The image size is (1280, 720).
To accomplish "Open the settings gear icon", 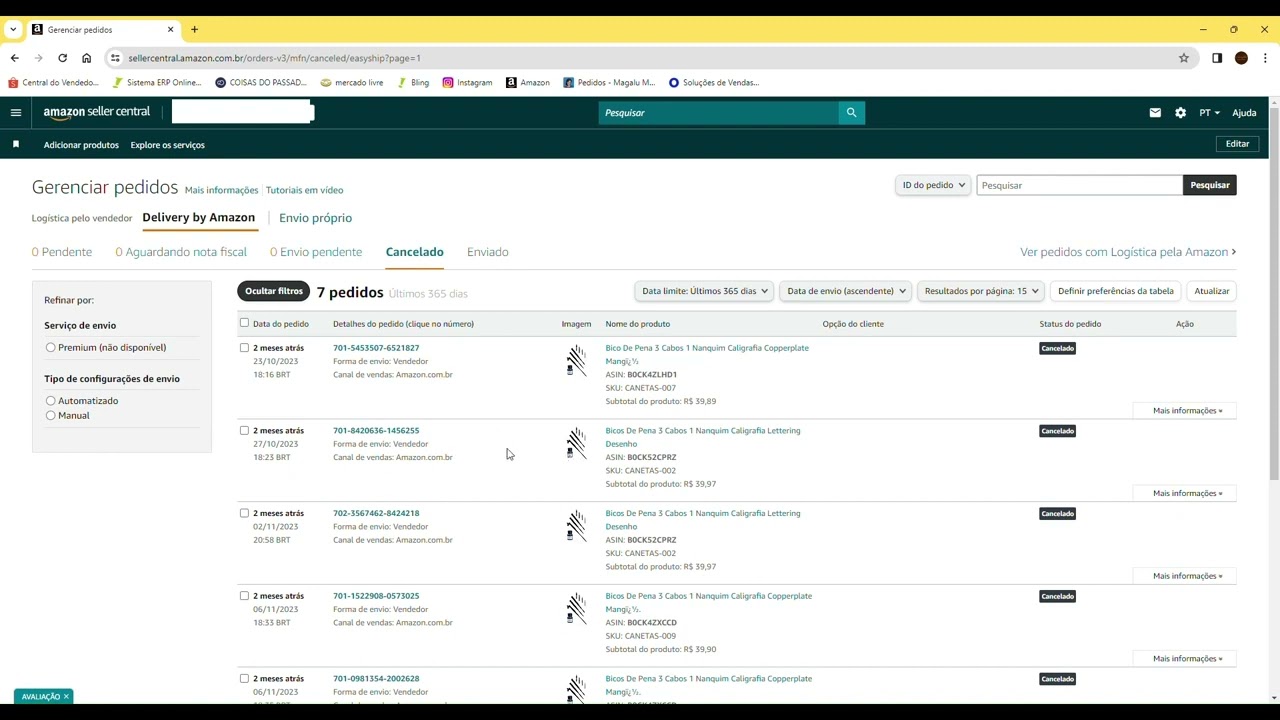I will (x=1180, y=113).
